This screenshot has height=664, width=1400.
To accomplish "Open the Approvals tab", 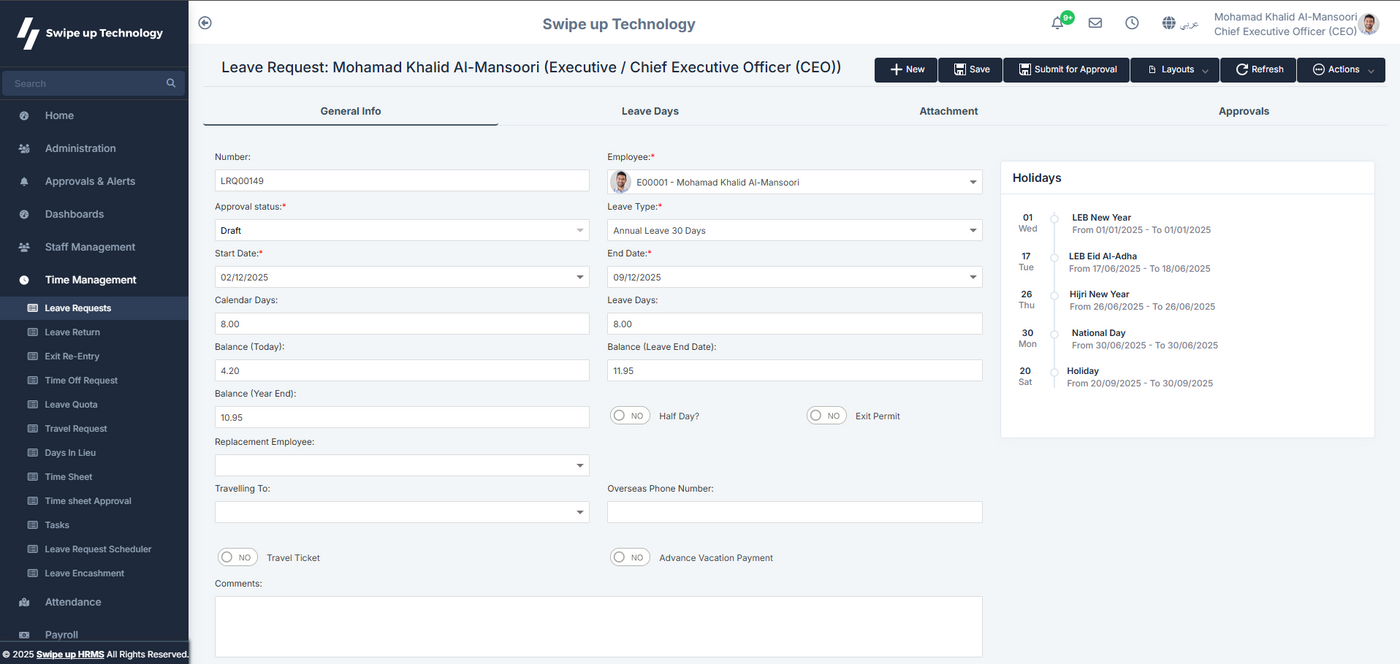I will click(x=1243, y=111).
